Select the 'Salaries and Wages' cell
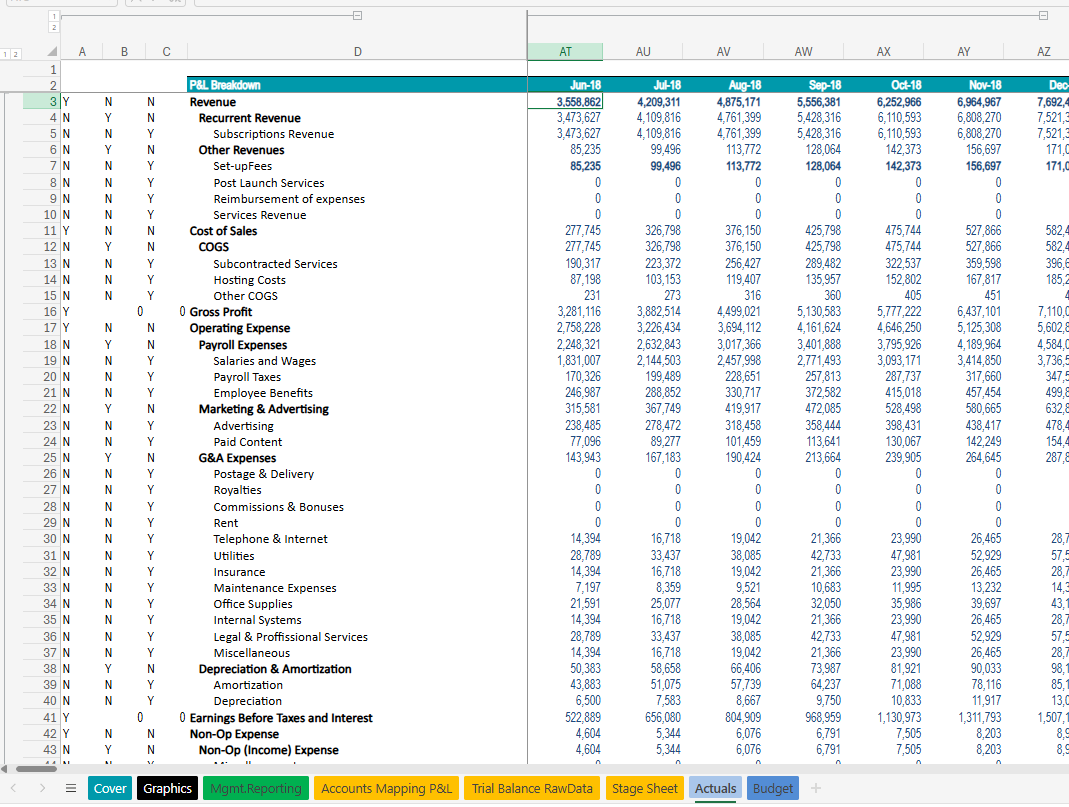 tap(357, 361)
